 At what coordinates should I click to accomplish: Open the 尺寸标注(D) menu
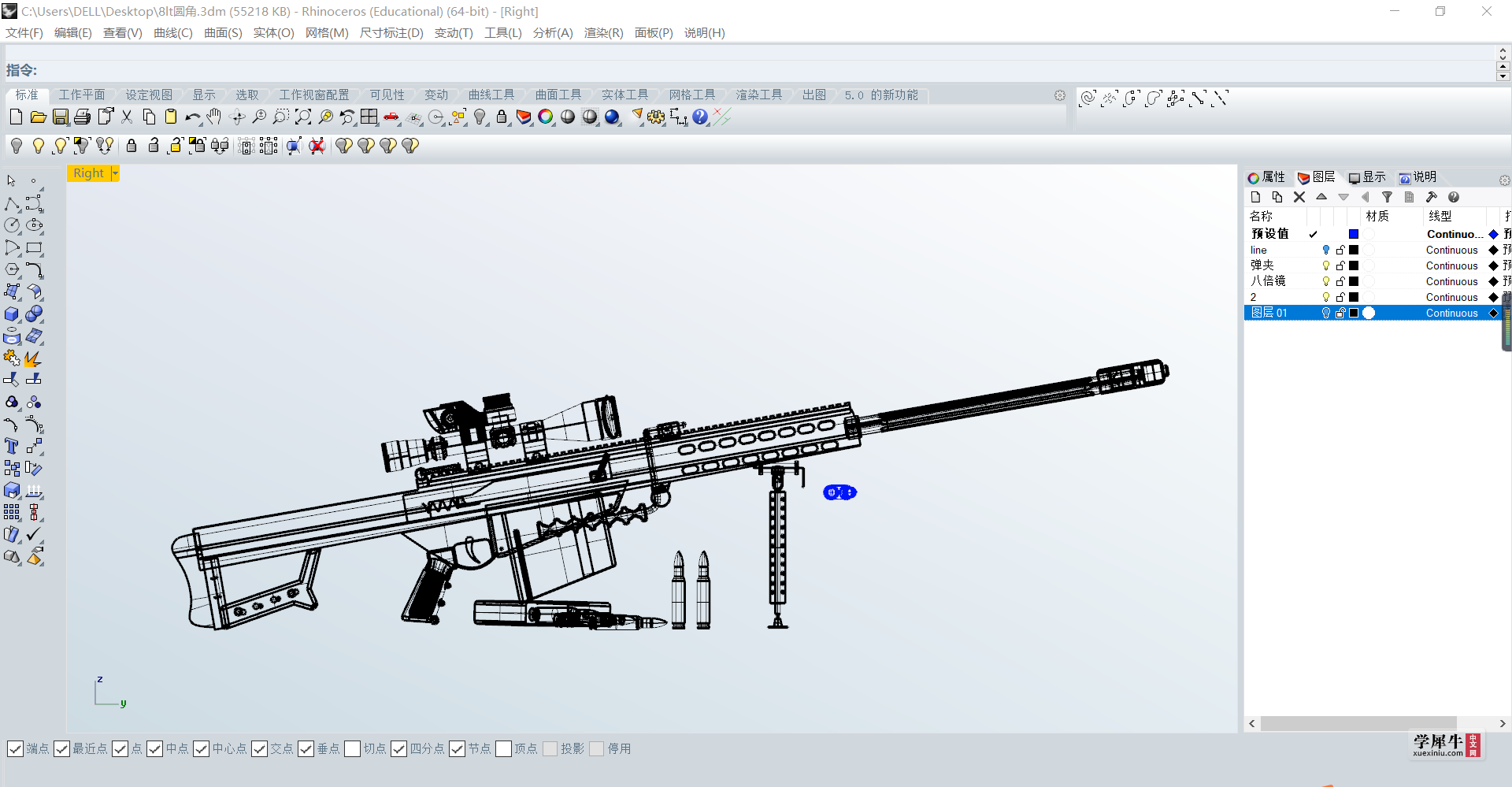(391, 33)
